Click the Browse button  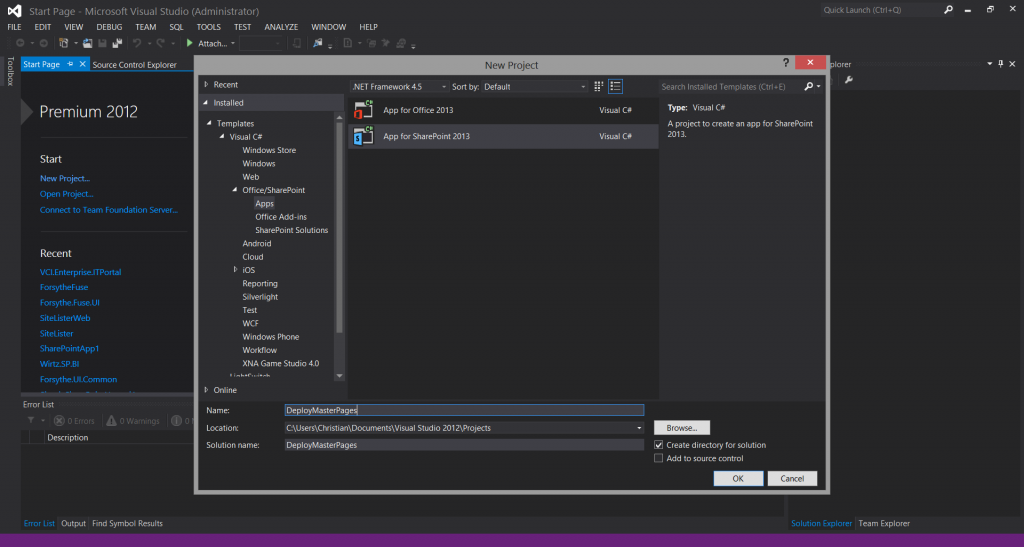[x=682, y=428]
